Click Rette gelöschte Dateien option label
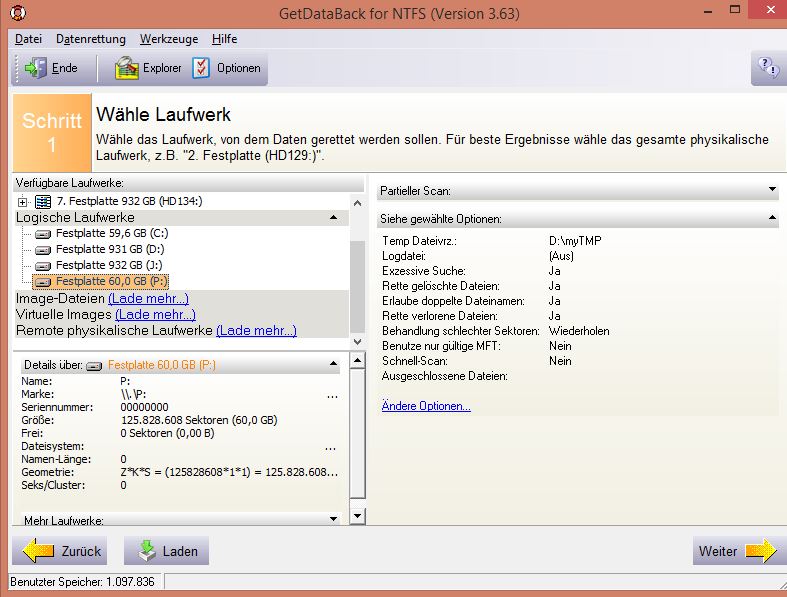The width and height of the screenshot is (787, 597). [441, 286]
